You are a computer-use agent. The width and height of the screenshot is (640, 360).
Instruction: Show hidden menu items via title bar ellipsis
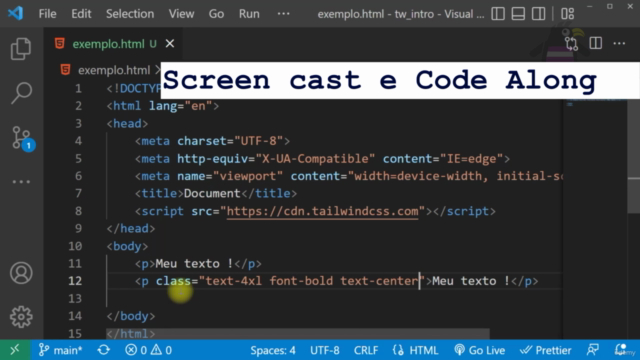click(x=283, y=14)
